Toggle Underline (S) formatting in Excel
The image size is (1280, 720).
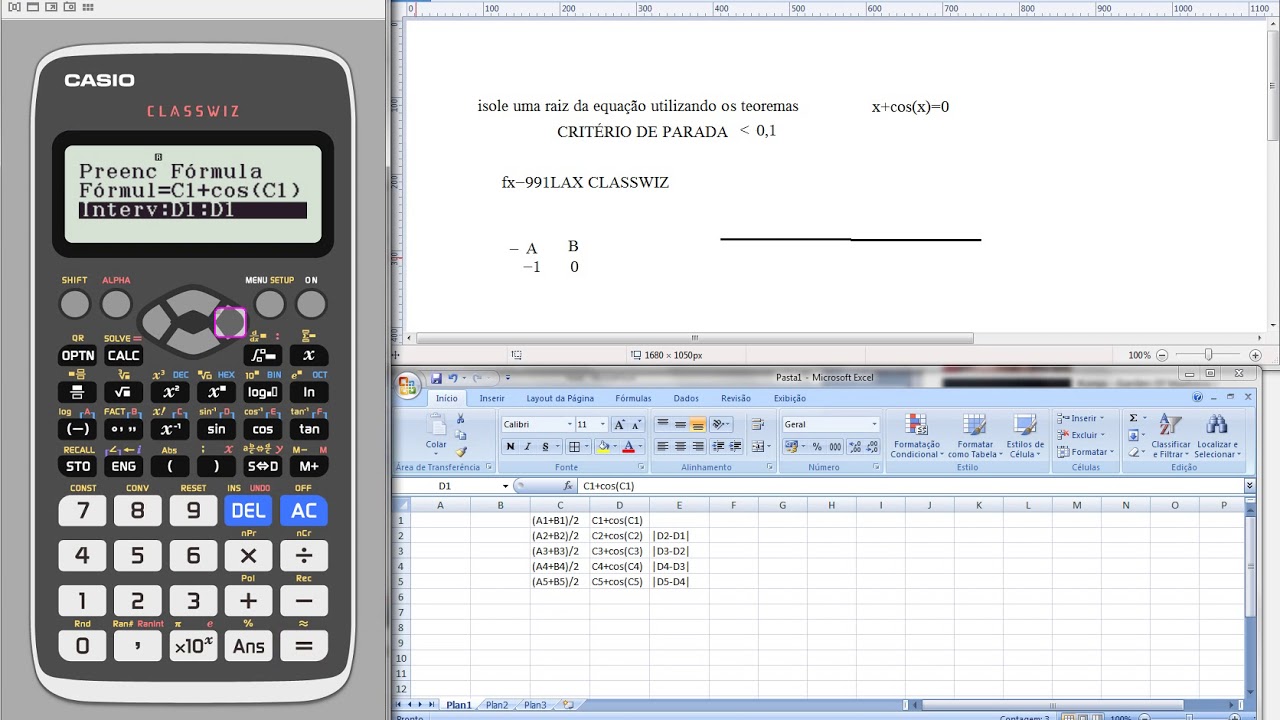[545, 446]
